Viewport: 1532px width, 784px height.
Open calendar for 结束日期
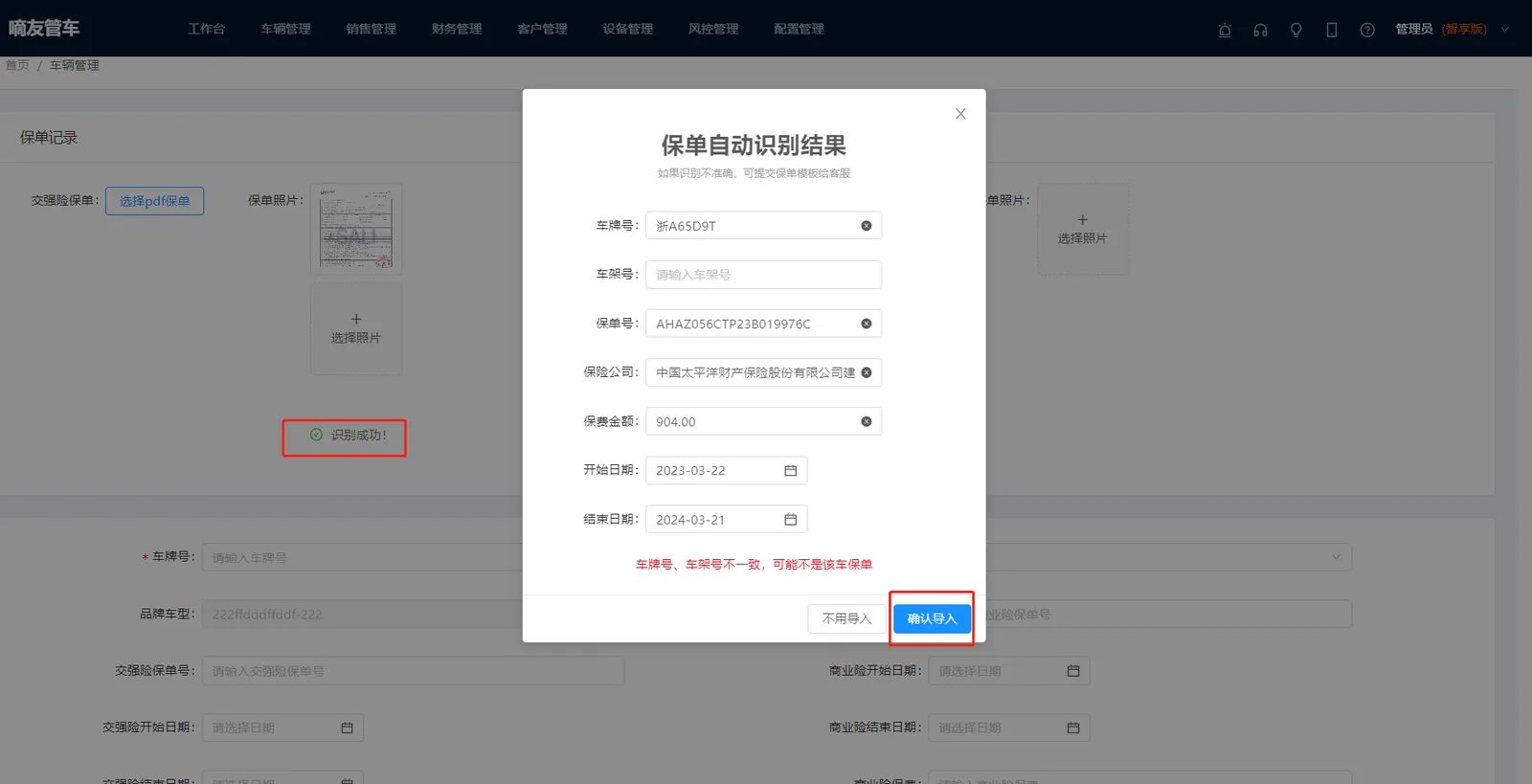pyautogui.click(x=791, y=519)
